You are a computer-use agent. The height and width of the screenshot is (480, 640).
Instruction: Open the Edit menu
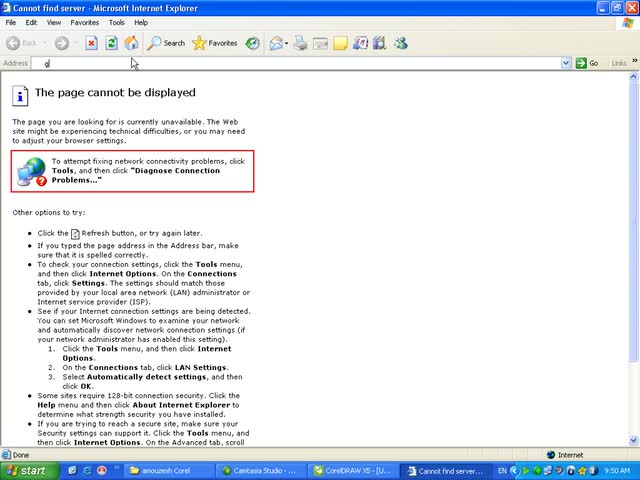pyautogui.click(x=31, y=22)
